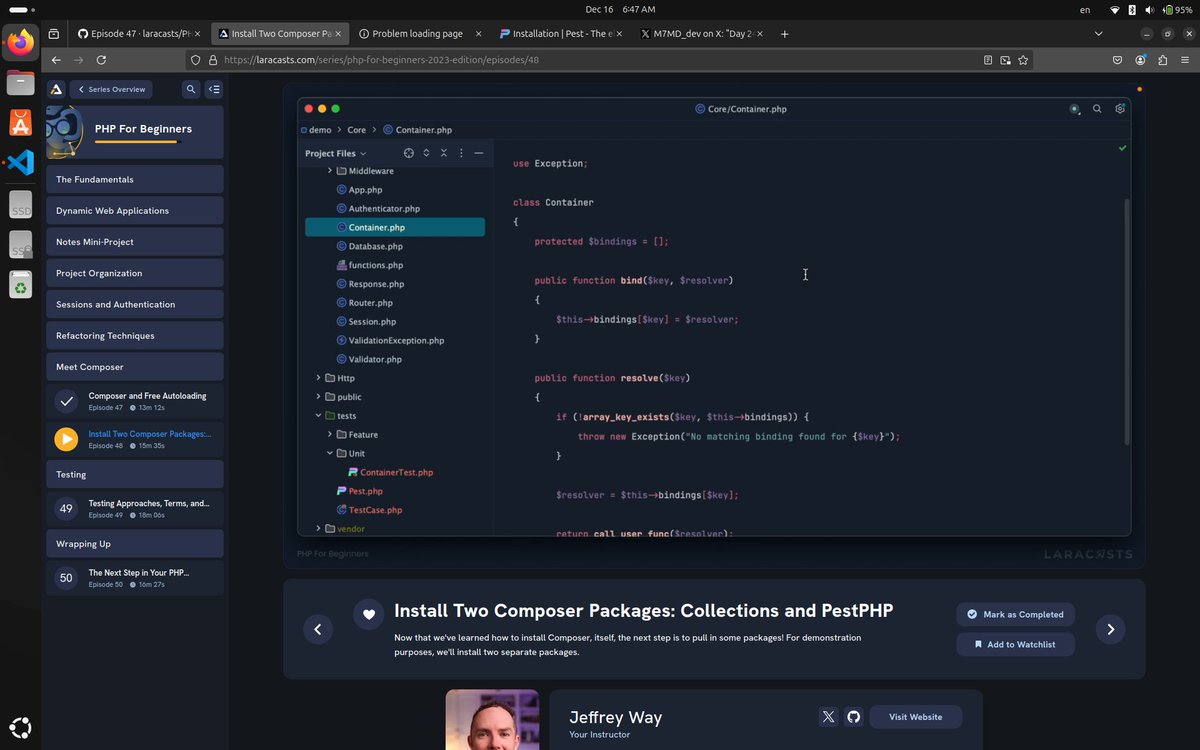Open the list all tabs dropdown chevron

[x=1099, y=34]
